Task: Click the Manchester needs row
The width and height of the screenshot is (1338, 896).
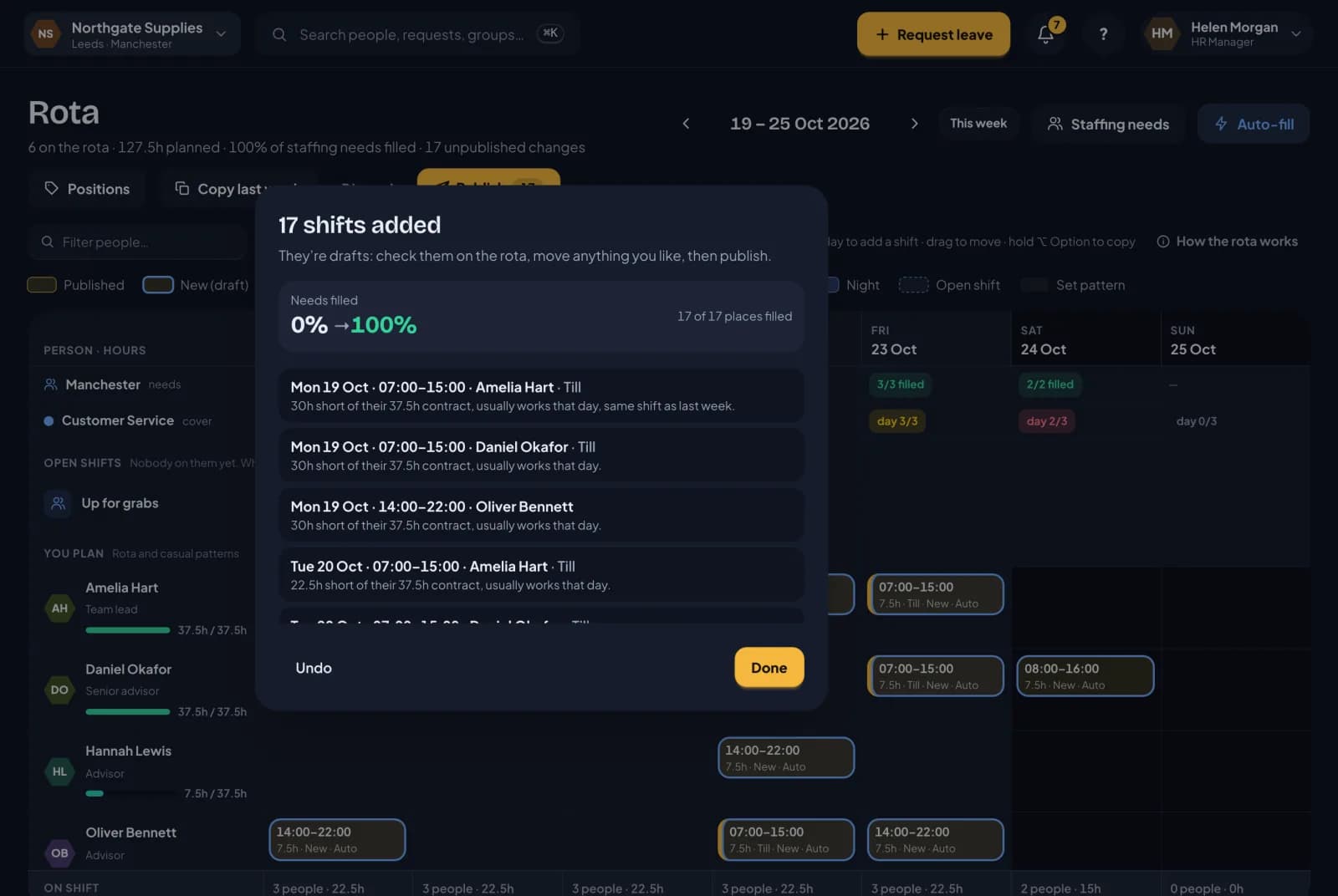Action: click(x=142, y=384)
